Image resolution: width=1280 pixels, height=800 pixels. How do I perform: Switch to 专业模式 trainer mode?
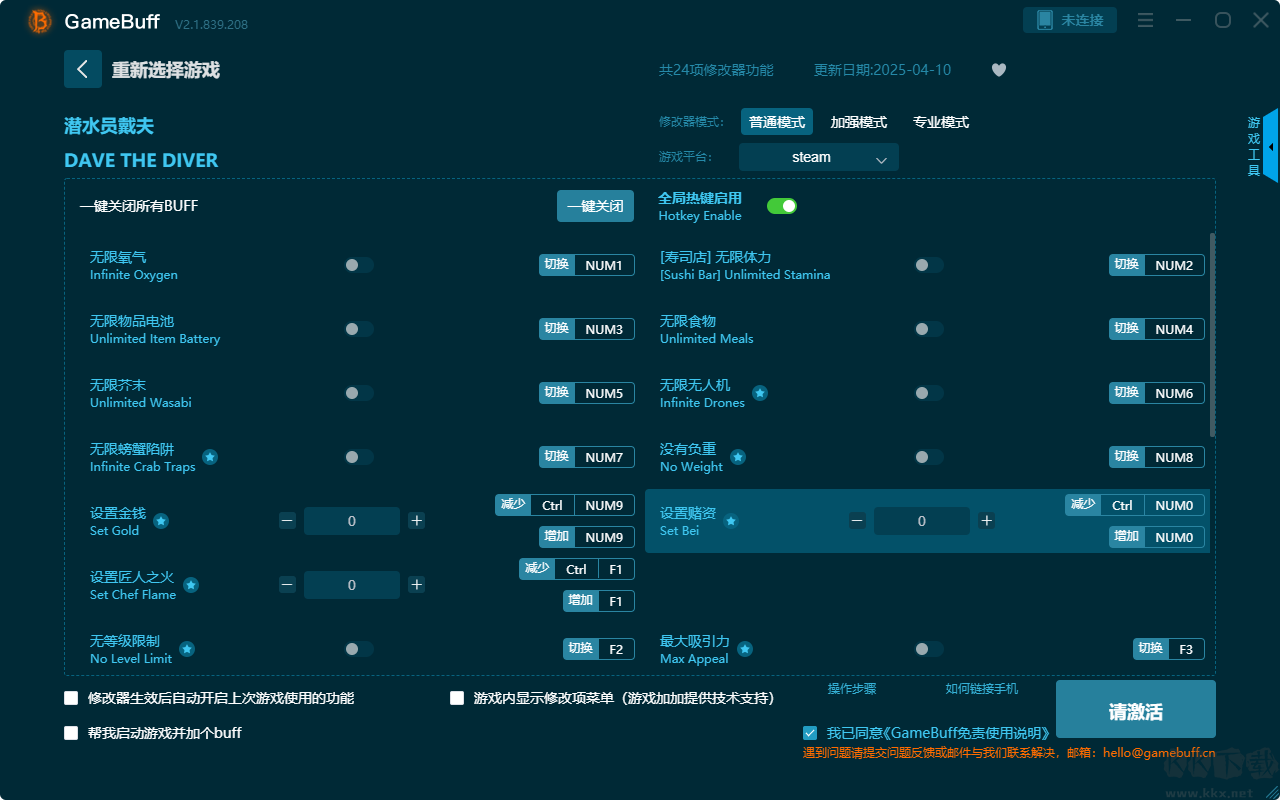pyautogui.click(x=941, y=122)
